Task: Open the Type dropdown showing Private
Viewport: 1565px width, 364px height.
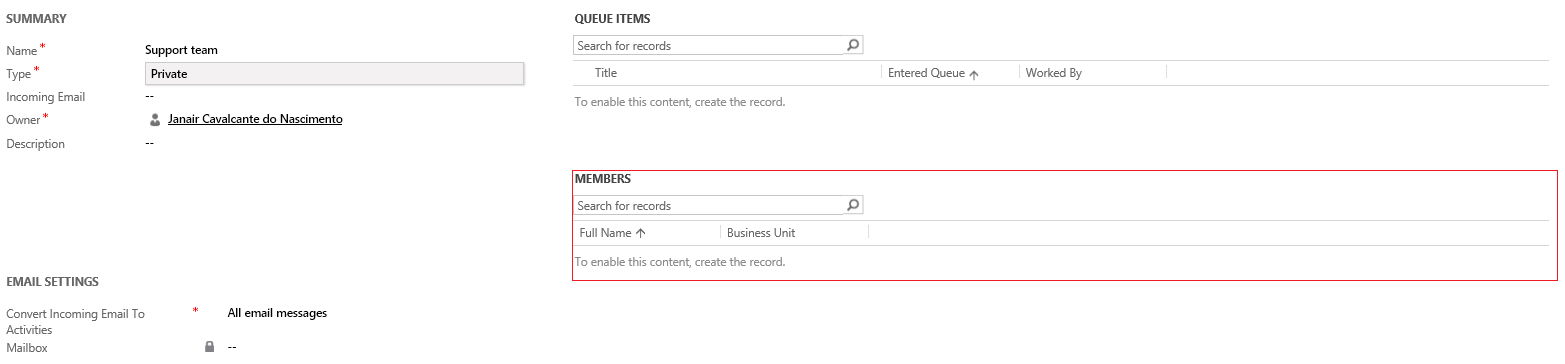Action: (334, 73)
